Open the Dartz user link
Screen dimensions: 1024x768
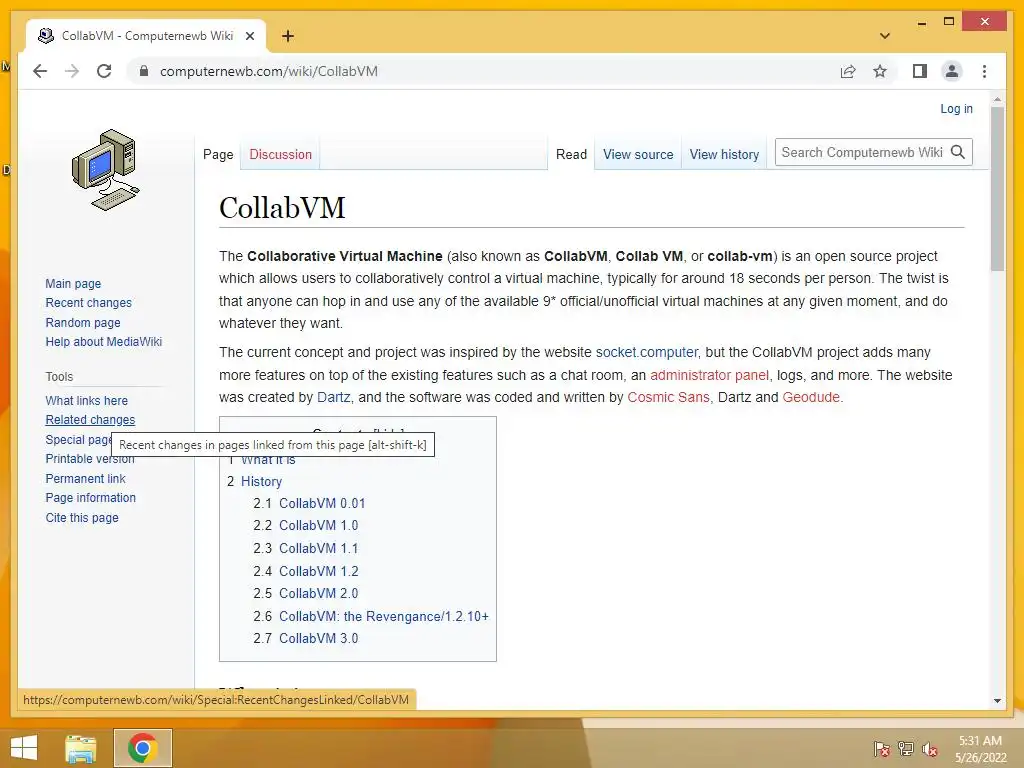coord(333,397)
